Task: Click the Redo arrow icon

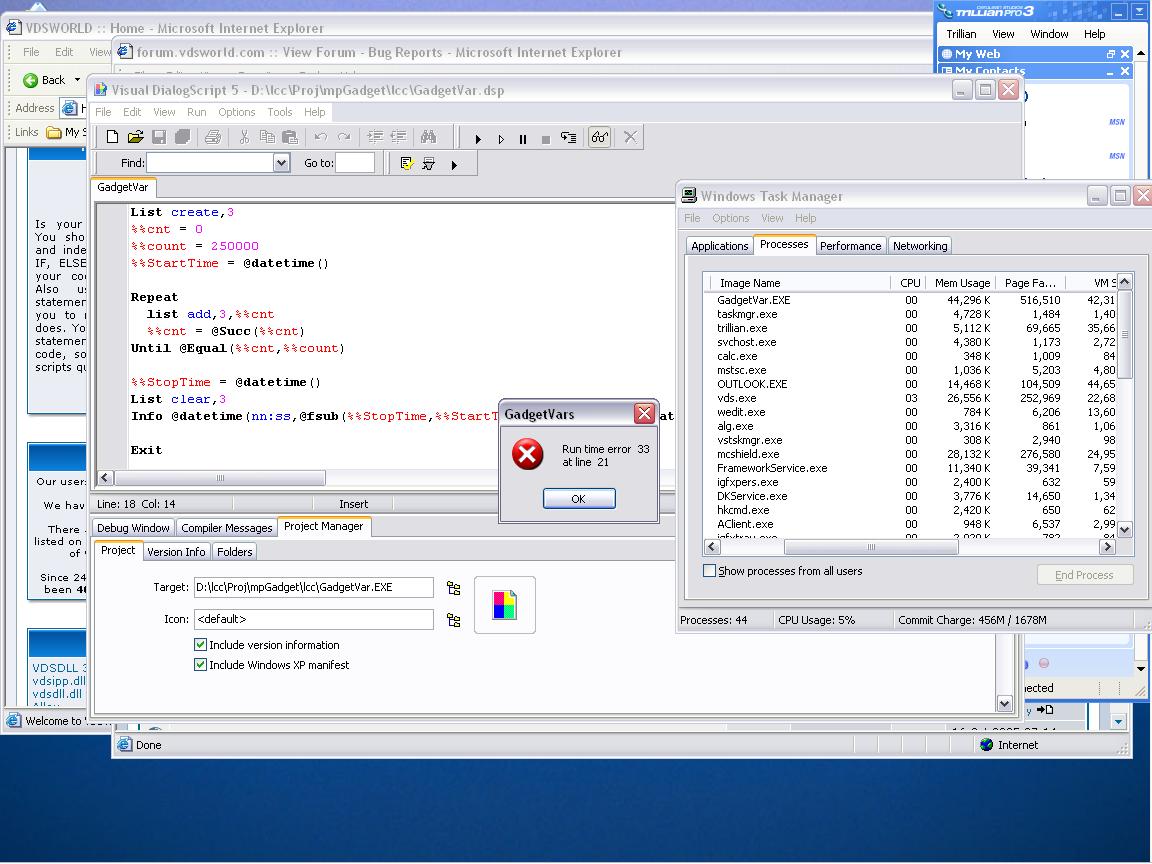Action: tap(344, 137)
